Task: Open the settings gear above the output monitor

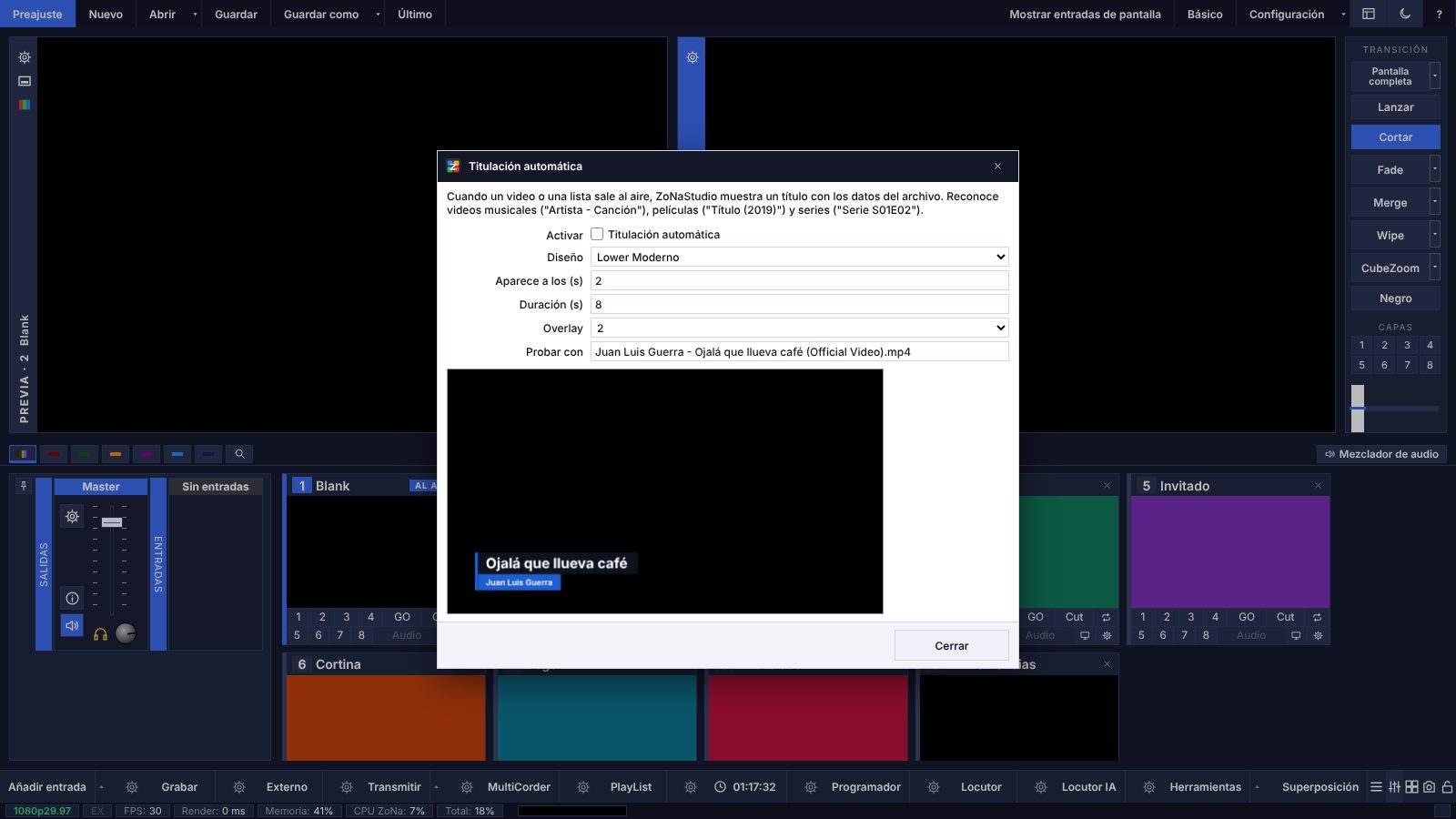Action: [692, 57]
